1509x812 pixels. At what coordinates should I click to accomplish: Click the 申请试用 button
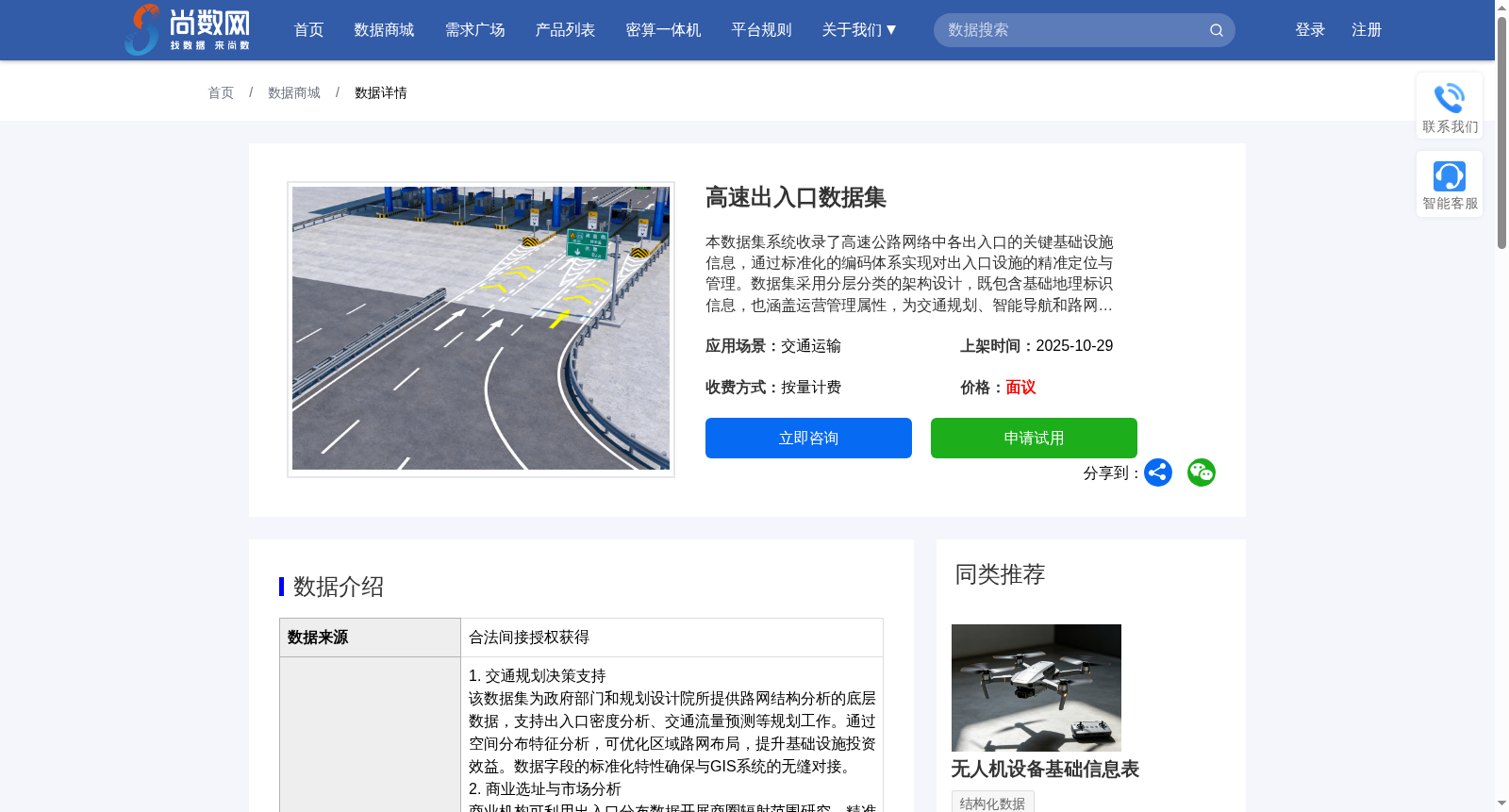(x=1034, y=438)
